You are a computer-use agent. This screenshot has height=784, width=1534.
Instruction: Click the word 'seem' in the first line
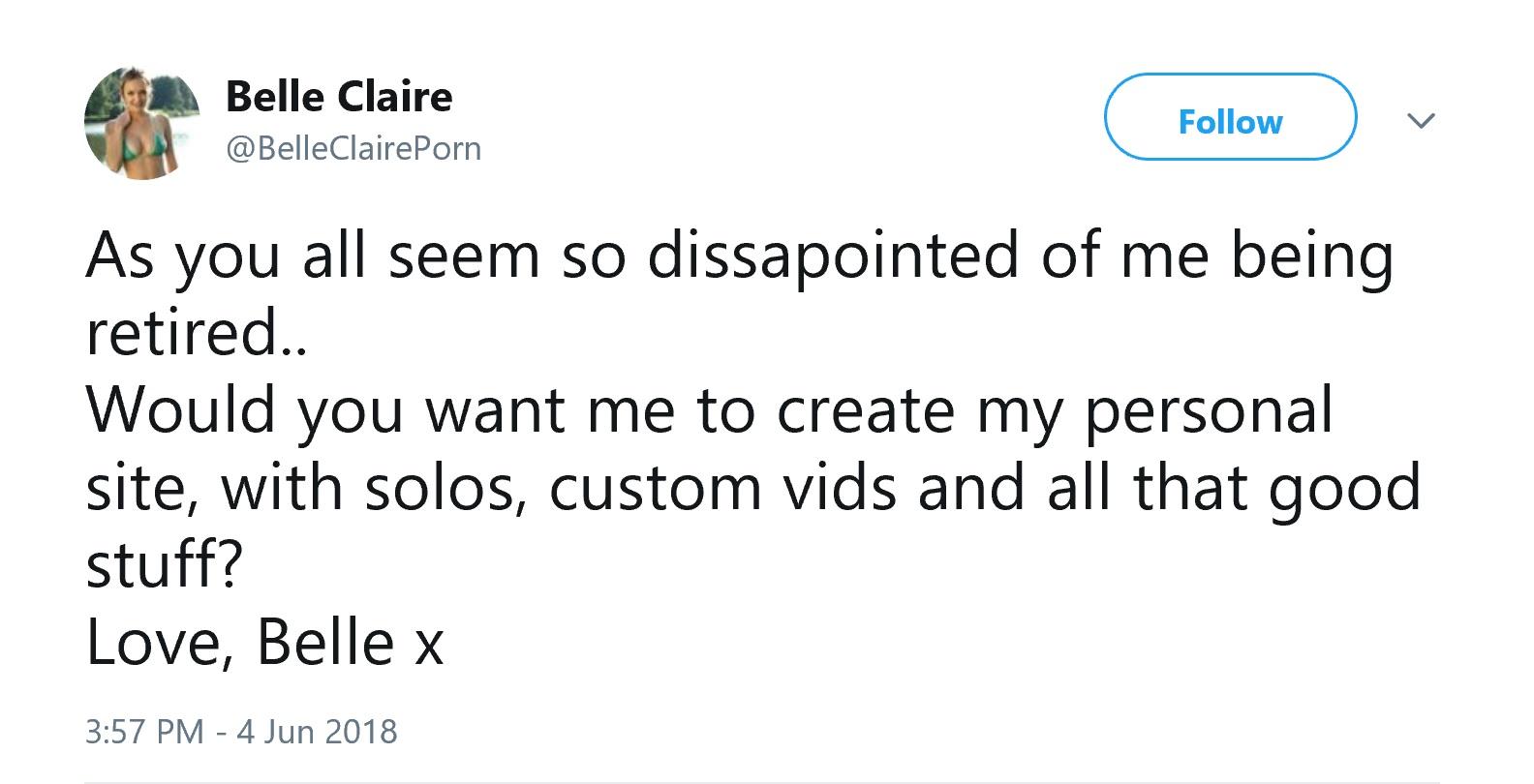(463, 256)
